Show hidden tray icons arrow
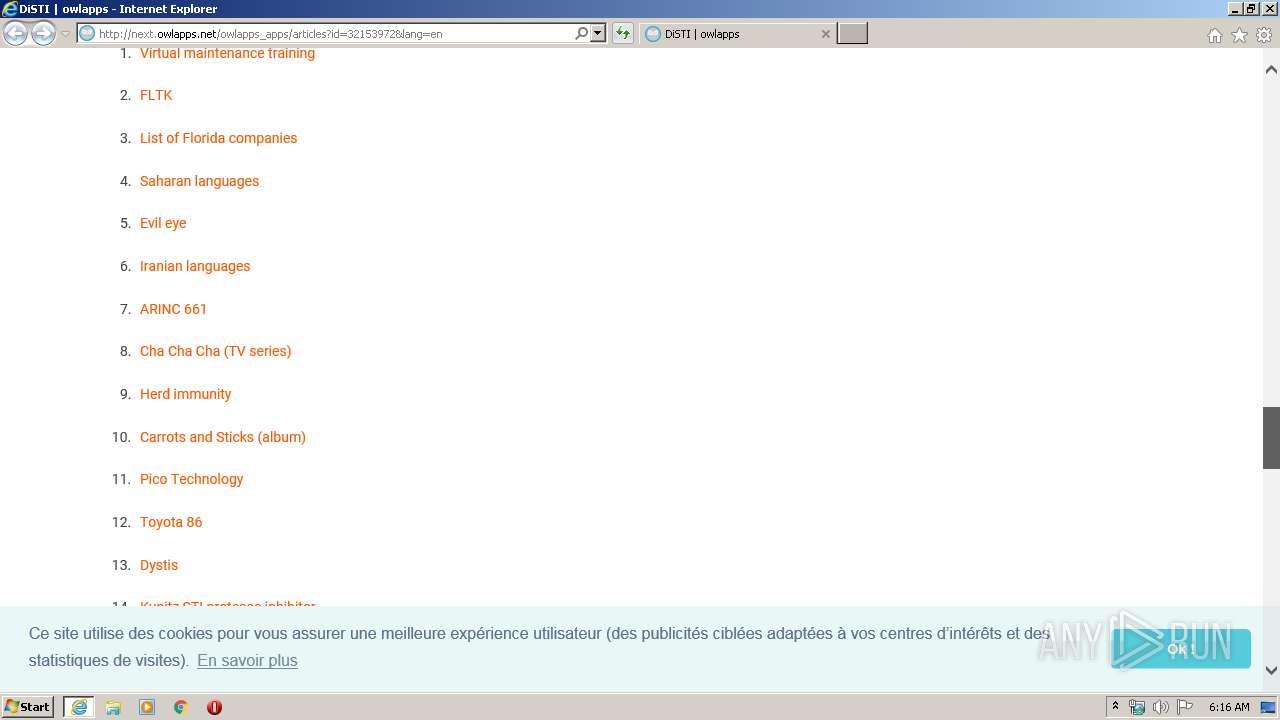This screenshot has width=1280, height=720. (x=1116, y=707)
